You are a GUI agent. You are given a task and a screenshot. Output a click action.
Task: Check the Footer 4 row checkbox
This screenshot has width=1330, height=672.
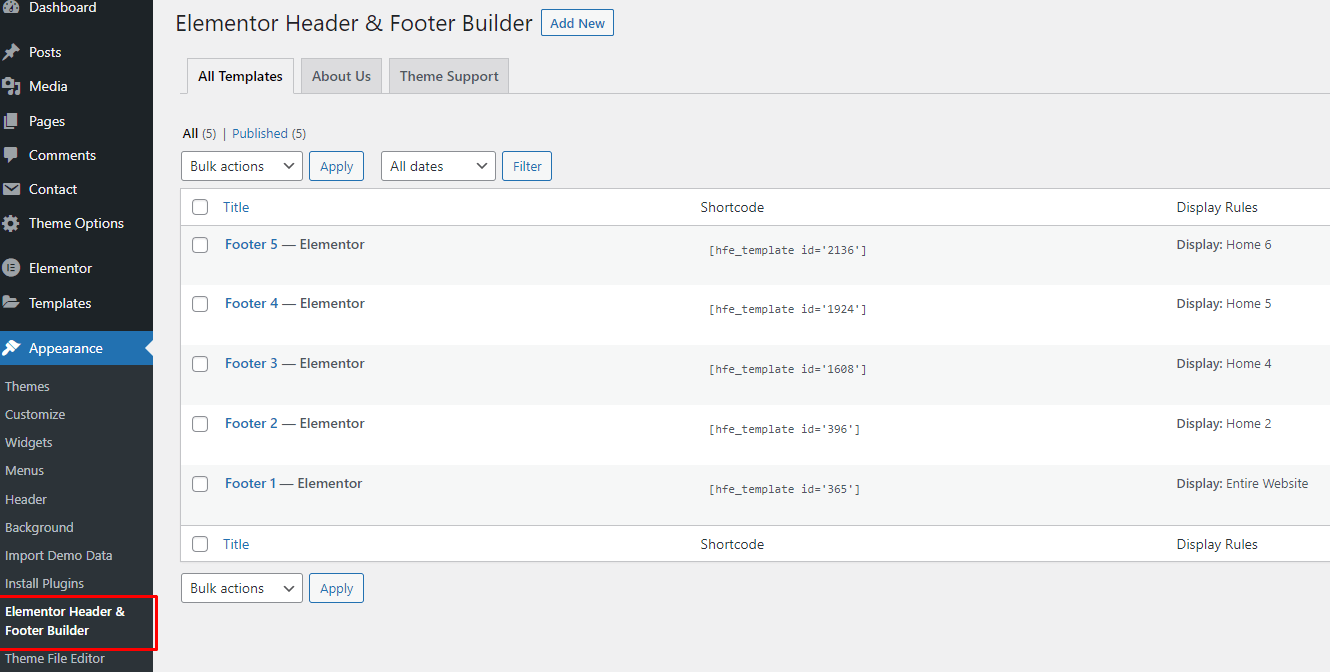point(200,304)
